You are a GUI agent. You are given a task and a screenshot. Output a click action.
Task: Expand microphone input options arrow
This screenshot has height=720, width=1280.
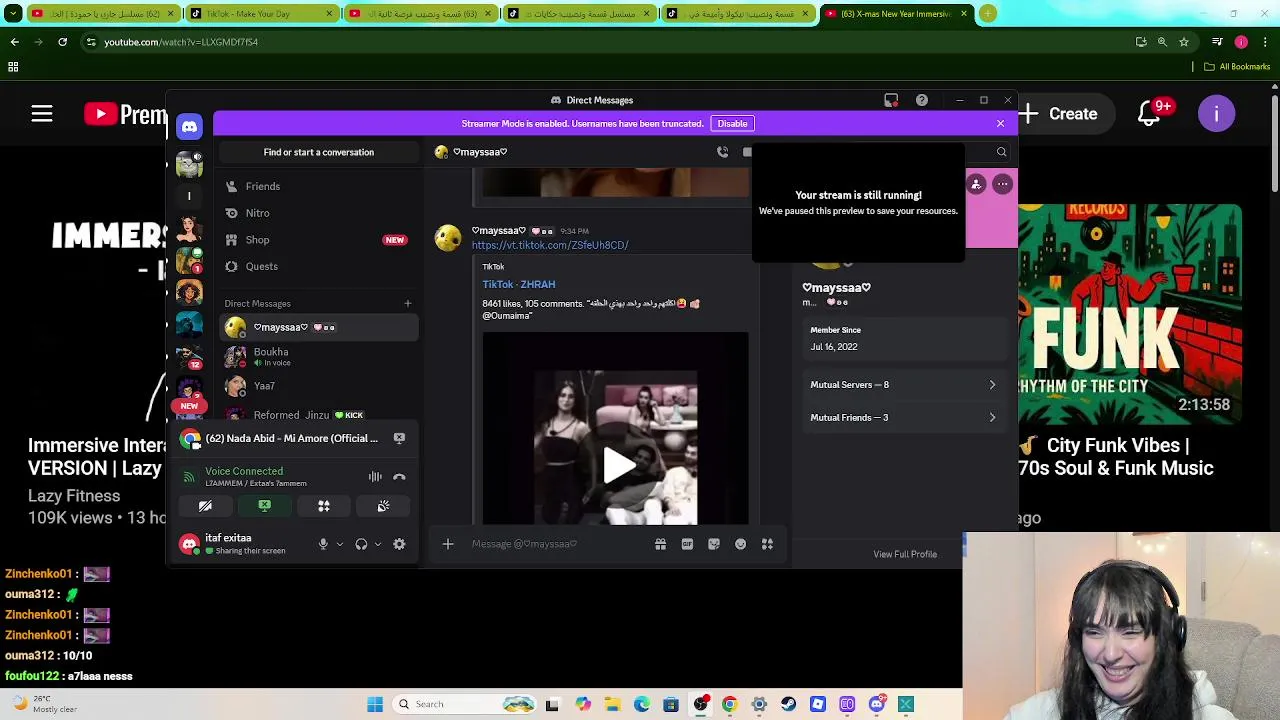coord(339,544)
